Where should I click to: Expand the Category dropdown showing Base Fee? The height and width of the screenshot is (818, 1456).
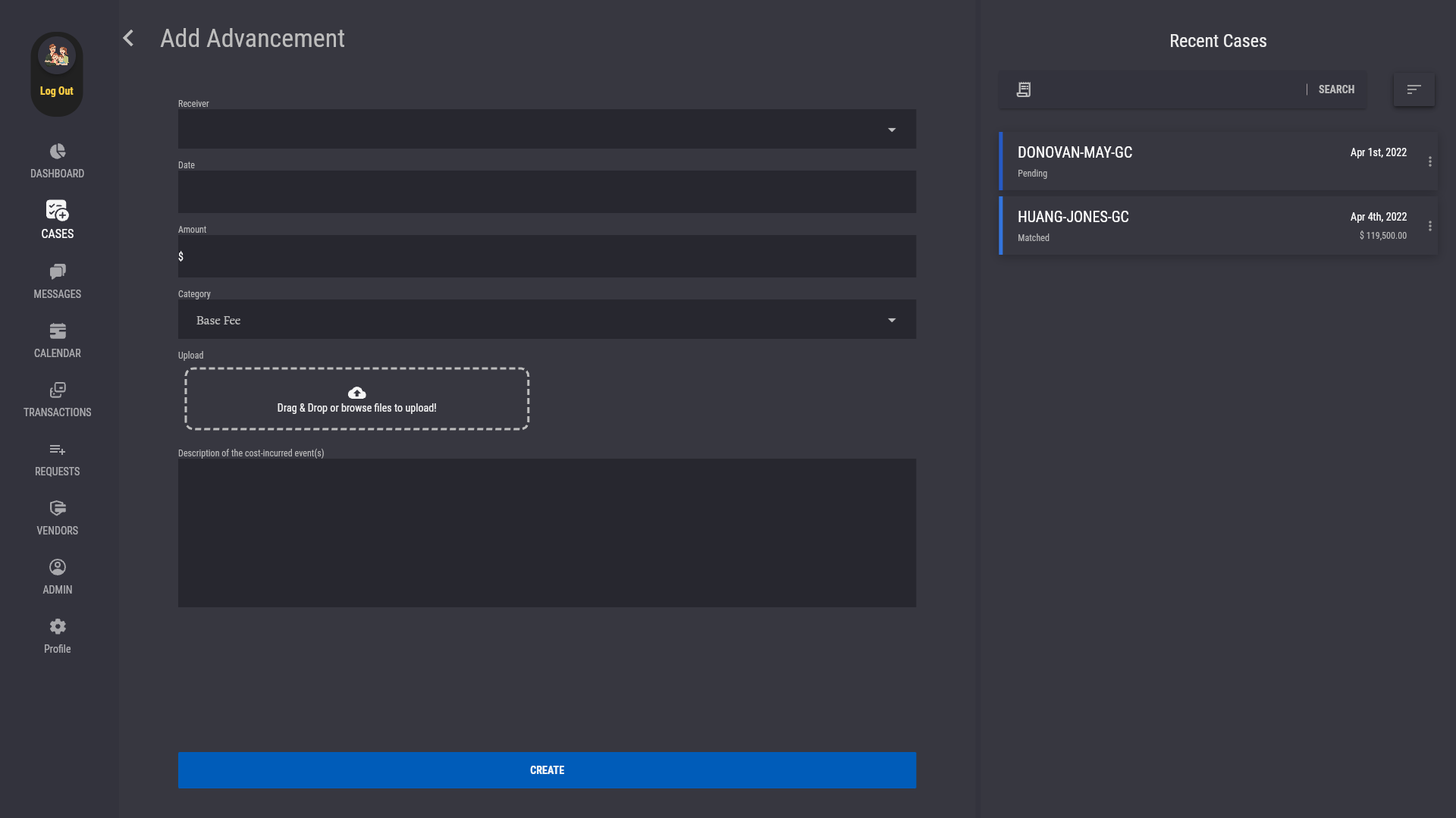click(892, 320)
